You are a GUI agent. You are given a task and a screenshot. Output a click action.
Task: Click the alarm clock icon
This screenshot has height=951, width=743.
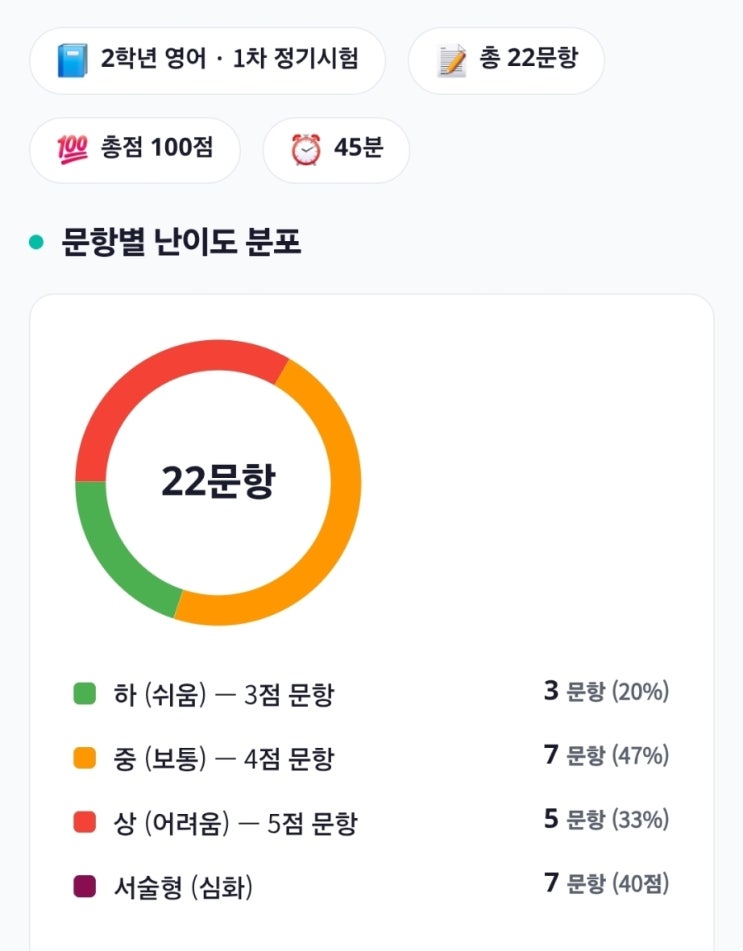[x=305, y=150]
